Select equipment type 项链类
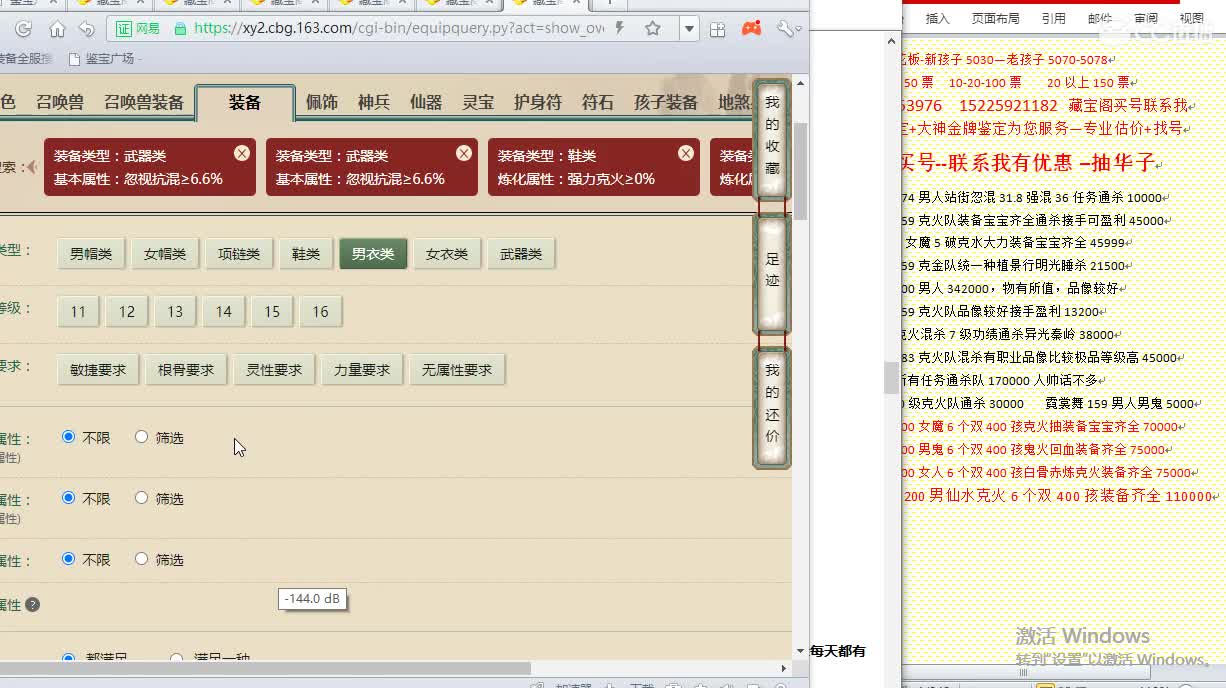 tap(239, 254)
